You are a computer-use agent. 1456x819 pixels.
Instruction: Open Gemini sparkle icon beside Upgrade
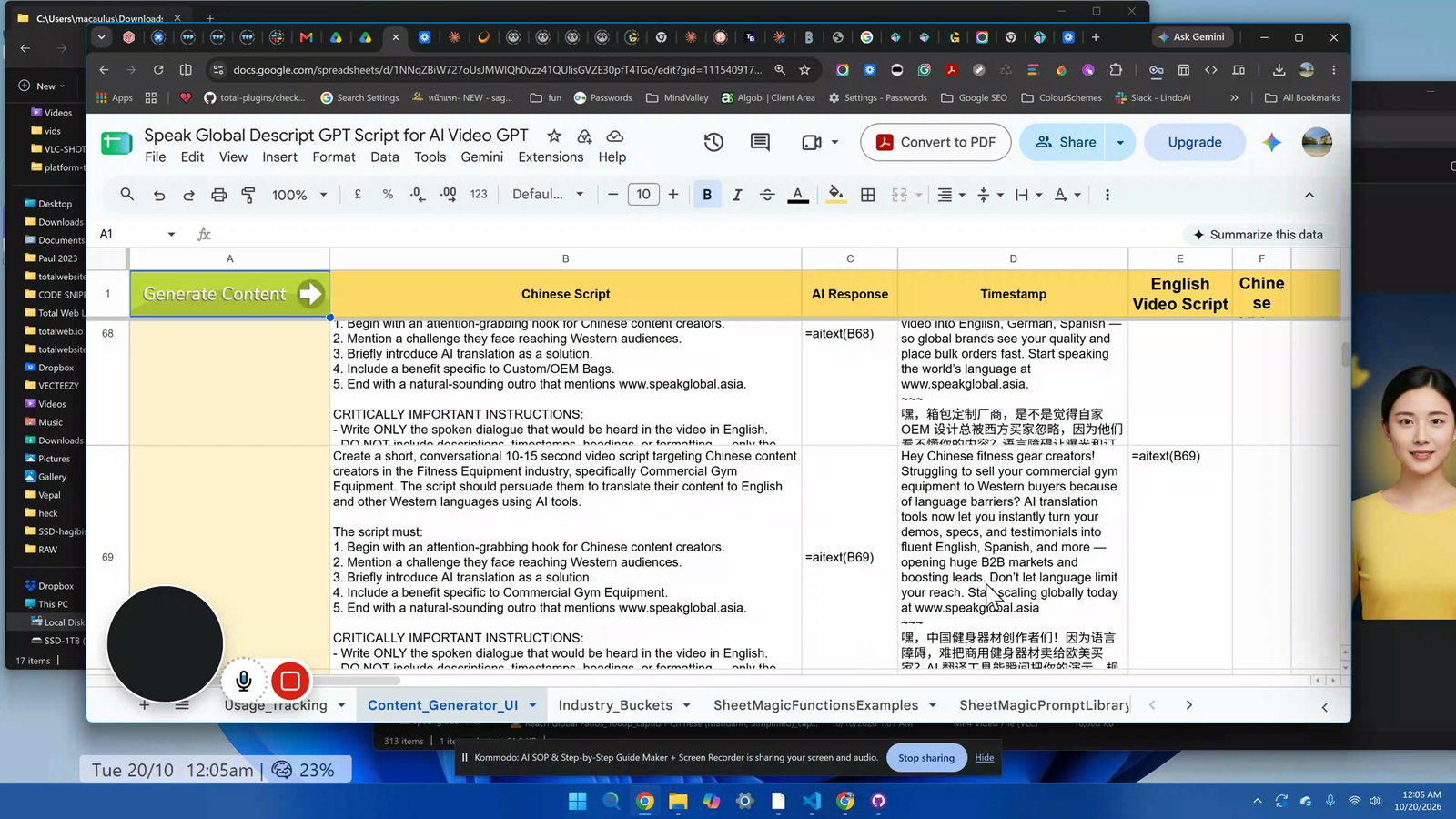click(x=1272, y=142)
